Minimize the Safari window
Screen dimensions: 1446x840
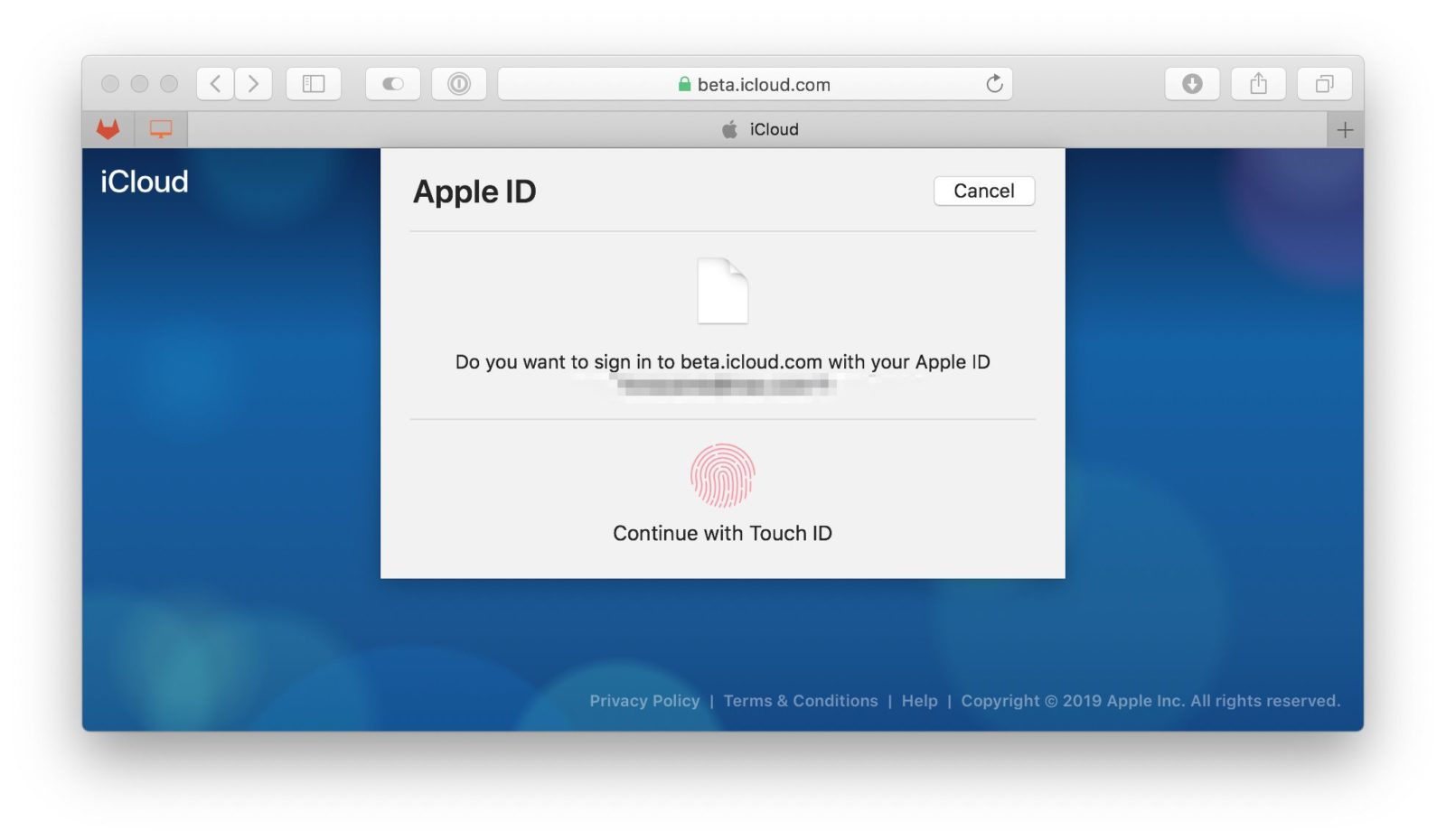(139, 84)
